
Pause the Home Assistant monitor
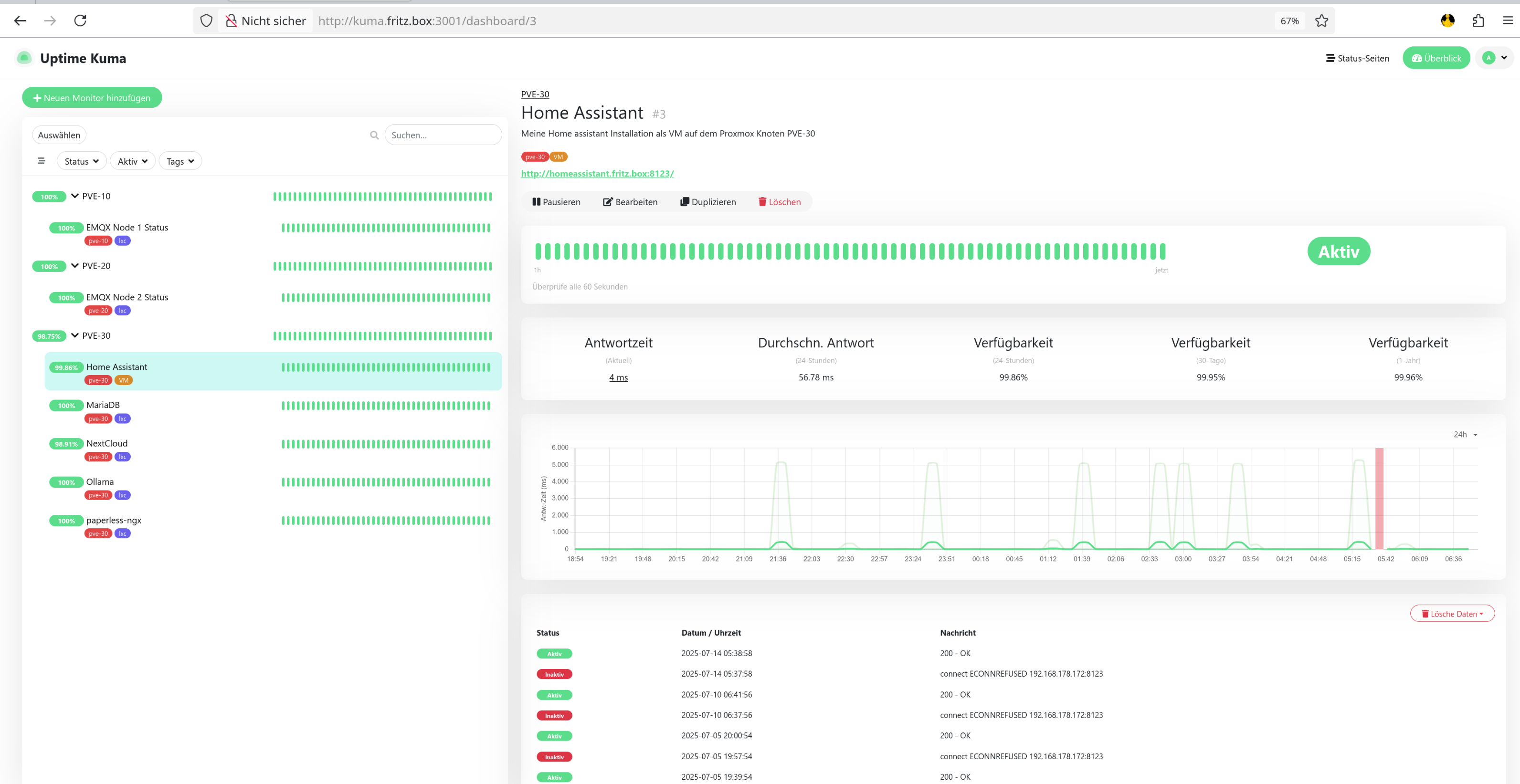click(557, 202)
